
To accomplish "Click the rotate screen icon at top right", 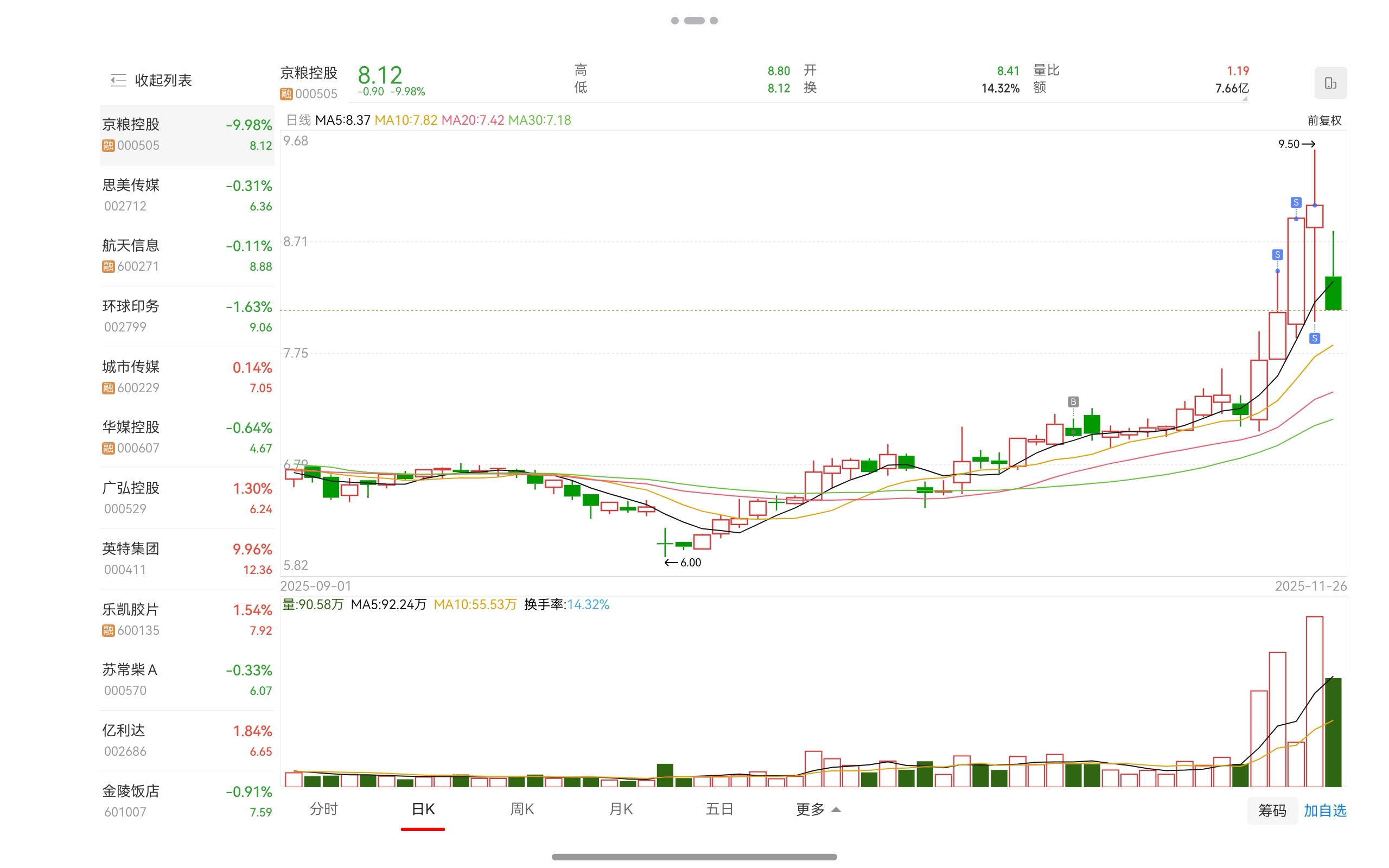I will pos(1330,83).
